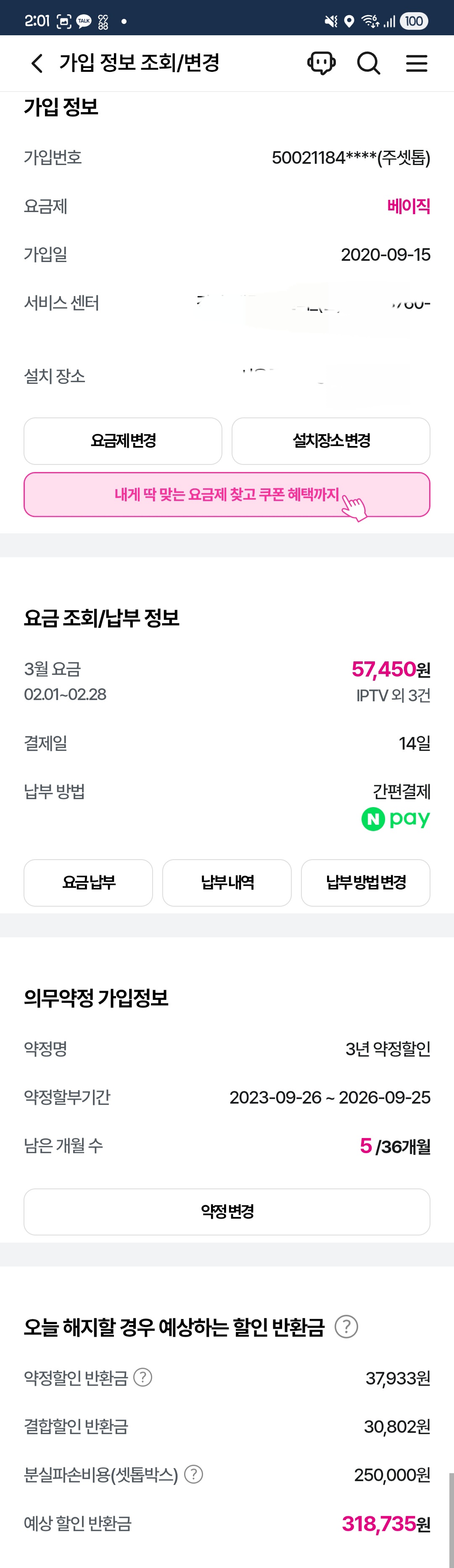Image resolution: width=454 pixels, height=1568 pixels.
Task: Open the hamburger menu
Action: coord(417,63)
